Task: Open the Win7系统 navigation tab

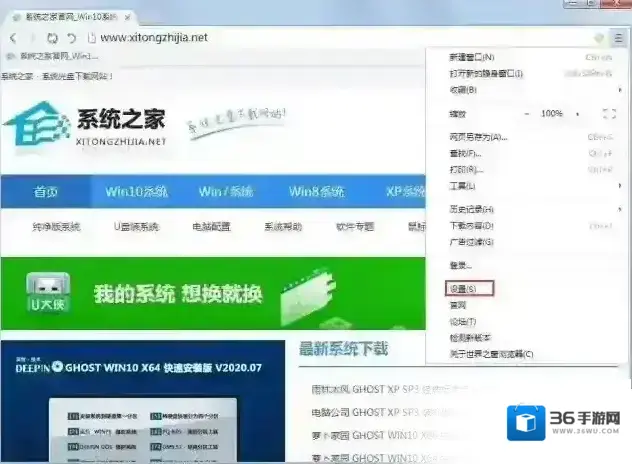Action: coord(226,191)
